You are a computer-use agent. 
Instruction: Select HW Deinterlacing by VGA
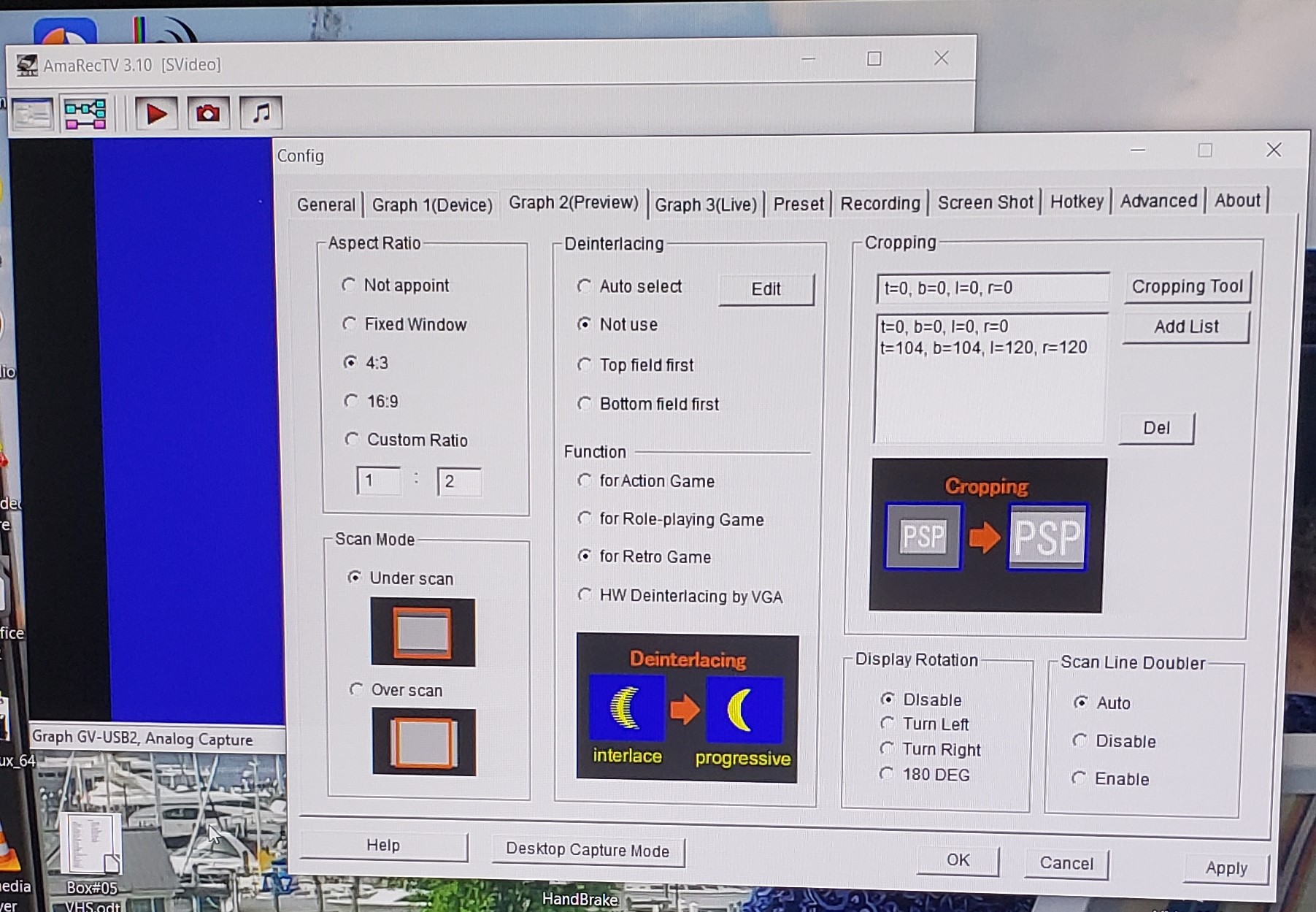(680, 596)
